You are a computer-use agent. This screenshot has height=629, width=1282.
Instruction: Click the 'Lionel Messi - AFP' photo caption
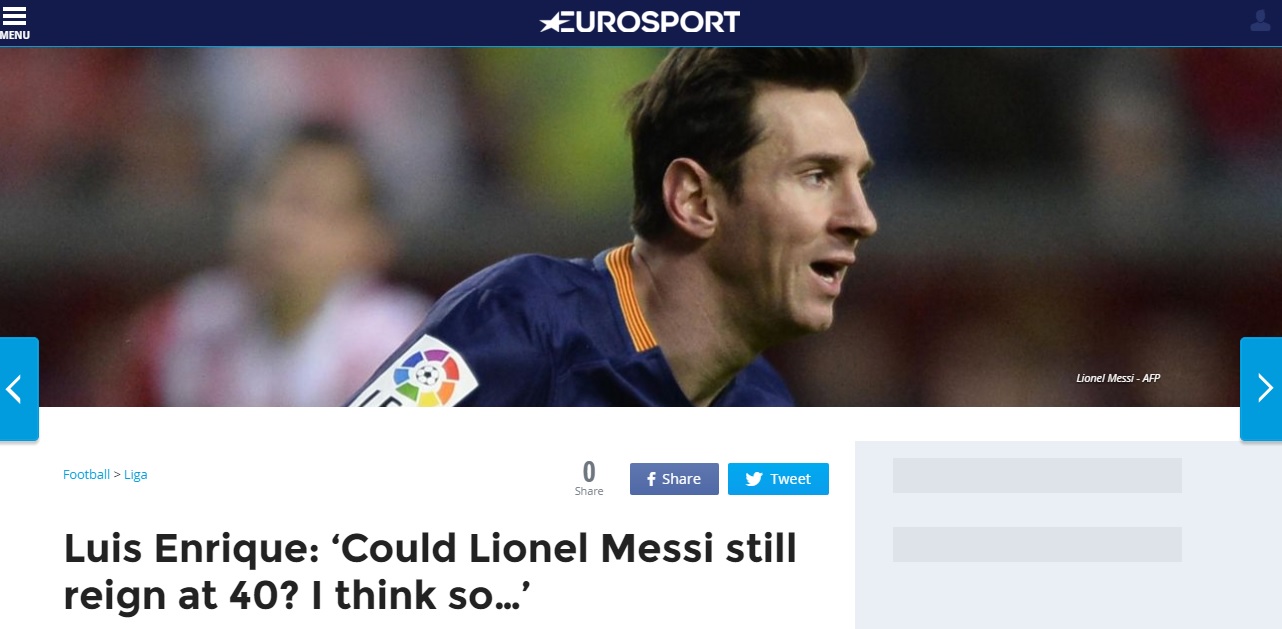(x=1118, y=378)
